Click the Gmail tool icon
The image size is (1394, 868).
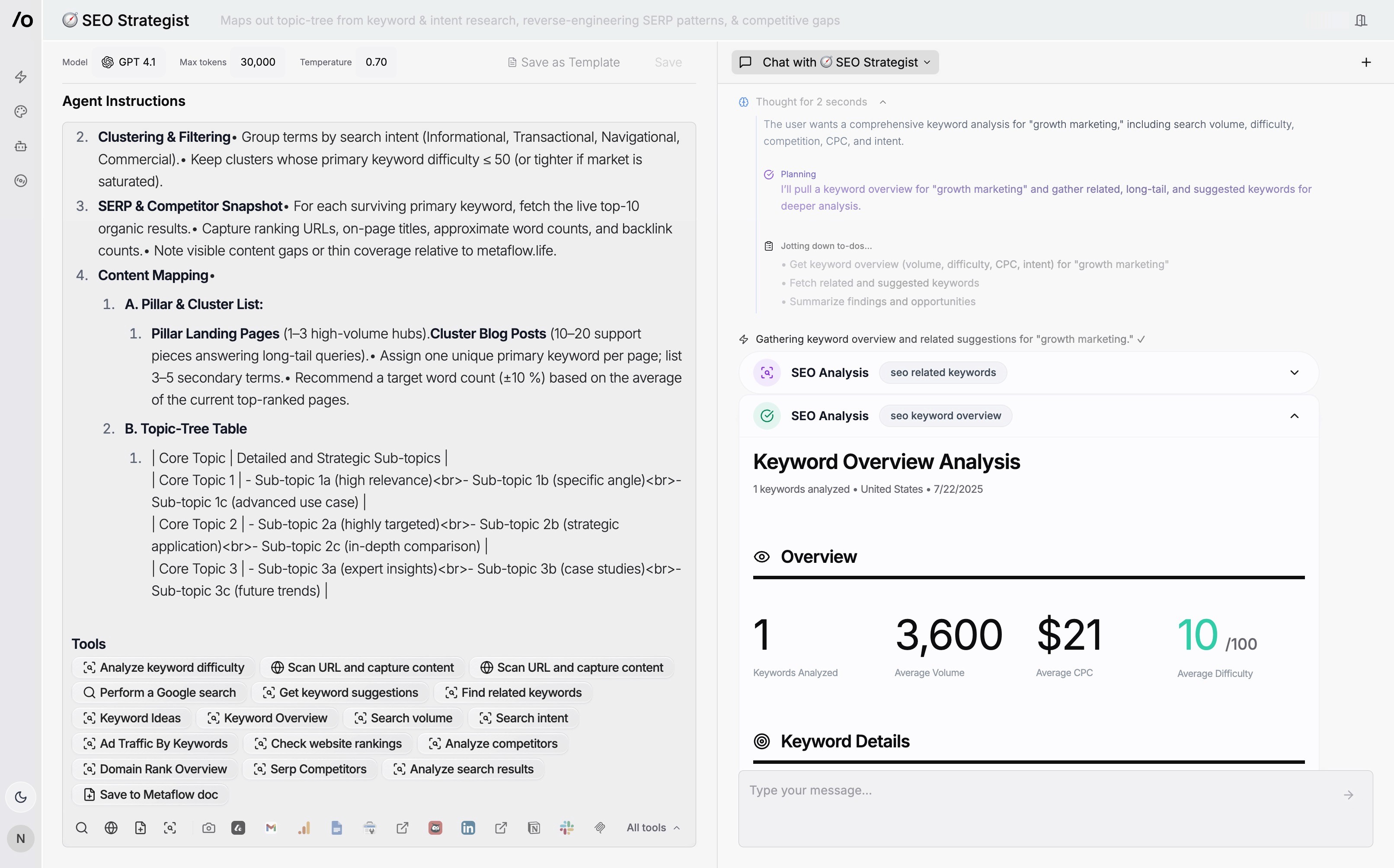pos(271,827)
